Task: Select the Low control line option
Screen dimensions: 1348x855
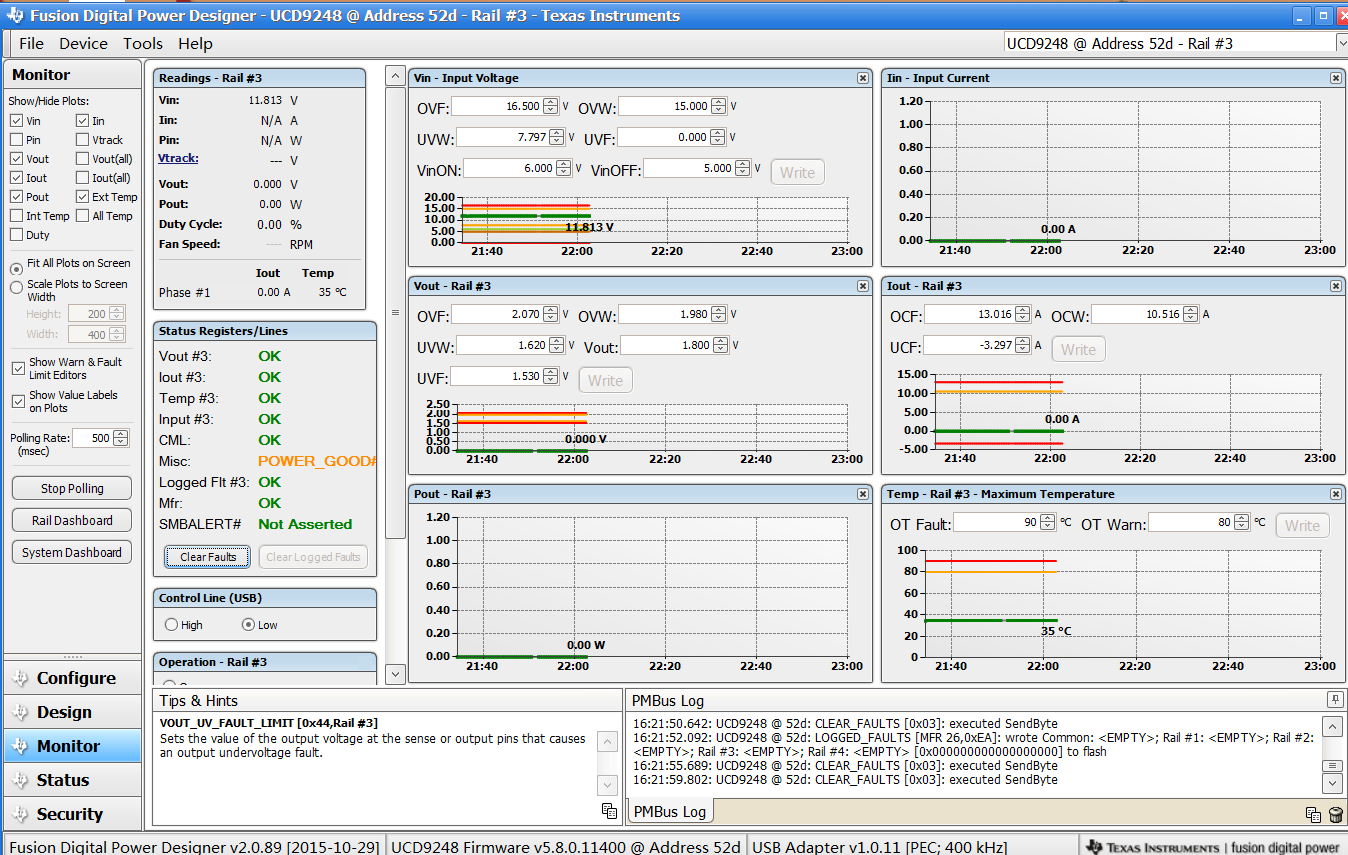Action: point(248,625)
